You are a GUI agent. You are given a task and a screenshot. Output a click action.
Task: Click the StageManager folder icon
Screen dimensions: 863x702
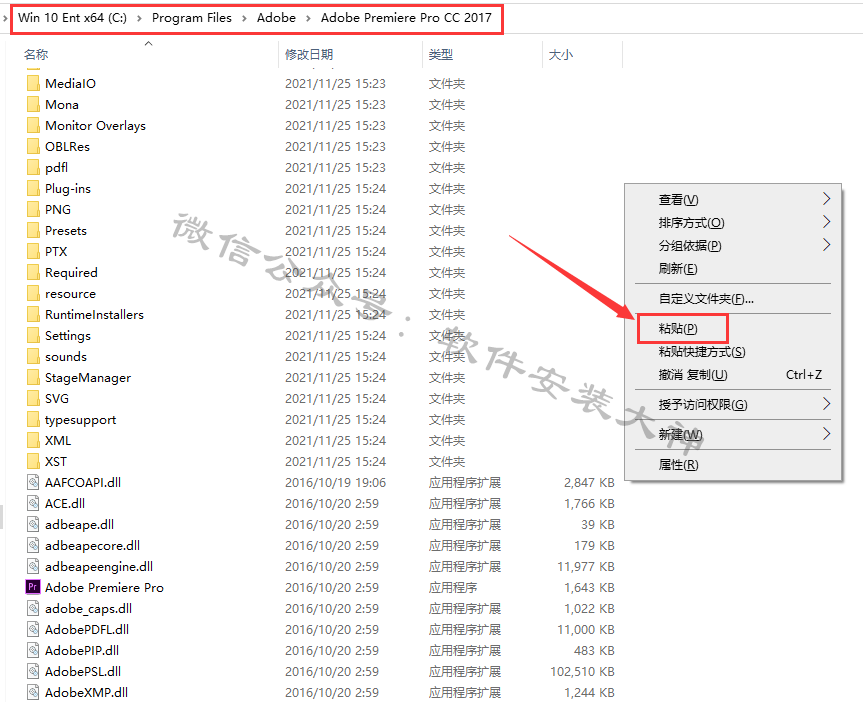pos(33,378)
